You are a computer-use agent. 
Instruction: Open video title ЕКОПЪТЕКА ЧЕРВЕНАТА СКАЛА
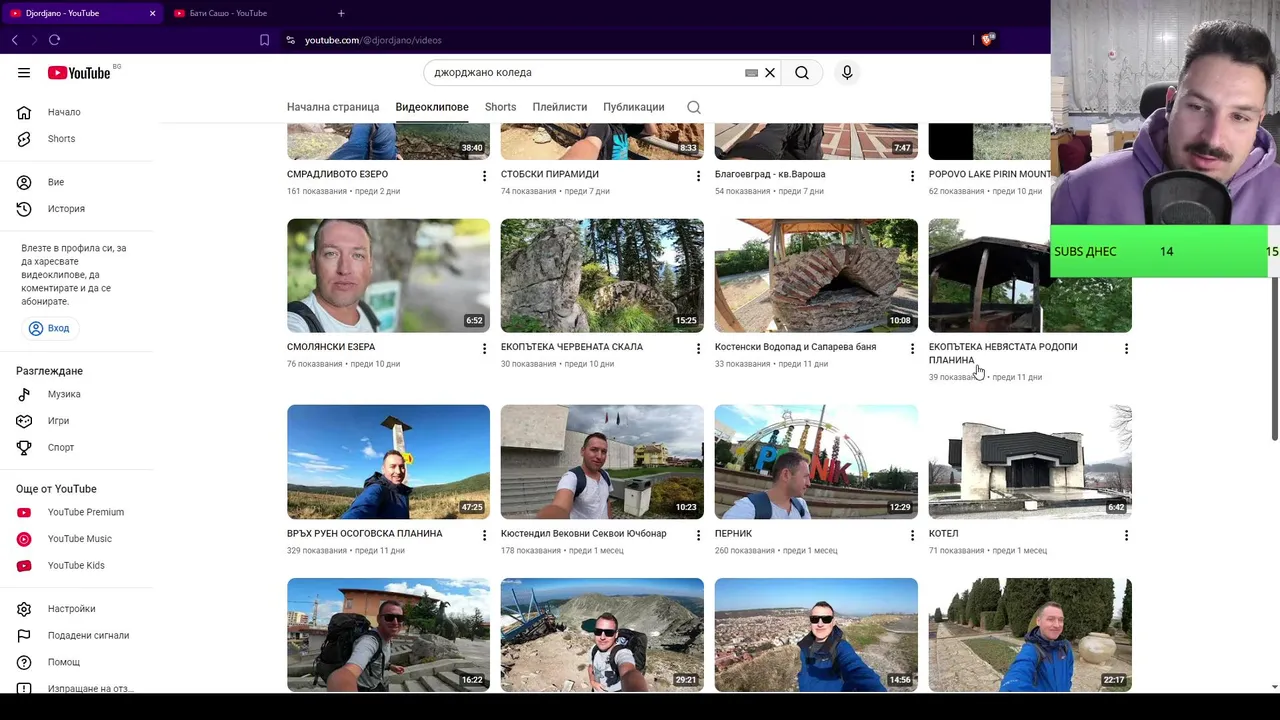click(x=572, y=347)
